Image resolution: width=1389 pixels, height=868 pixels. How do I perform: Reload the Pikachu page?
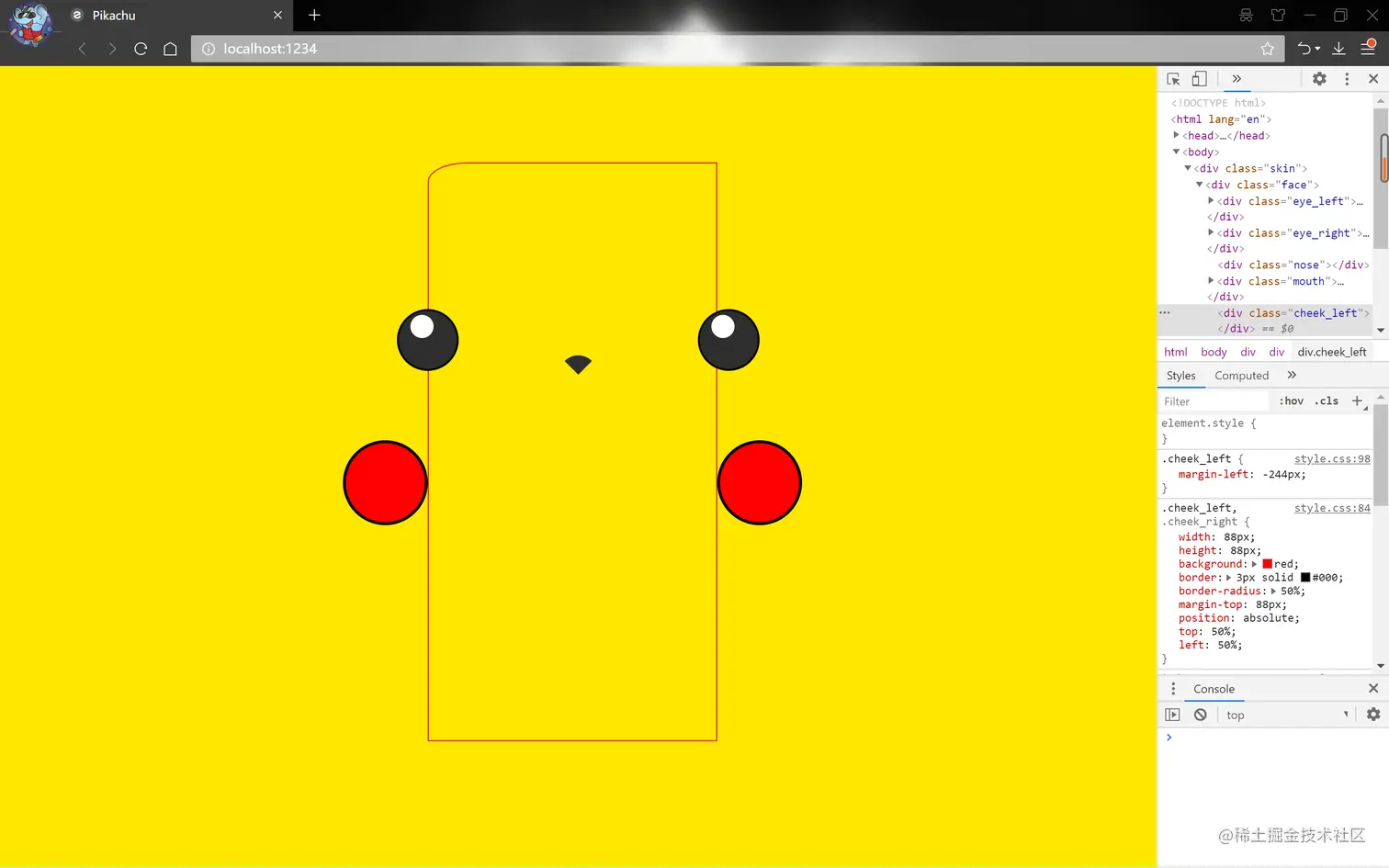point(141,49)
